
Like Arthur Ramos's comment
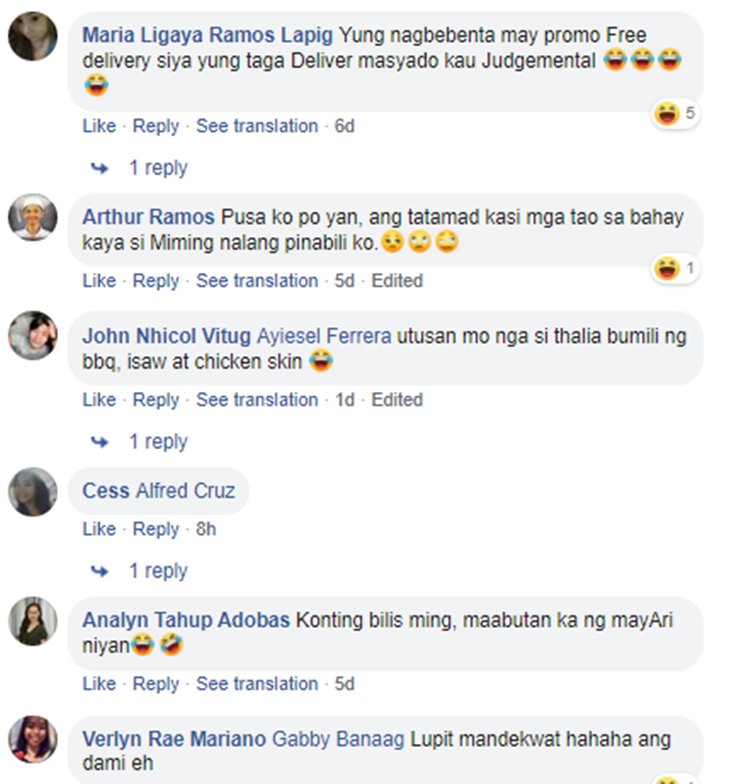point(99,280)
